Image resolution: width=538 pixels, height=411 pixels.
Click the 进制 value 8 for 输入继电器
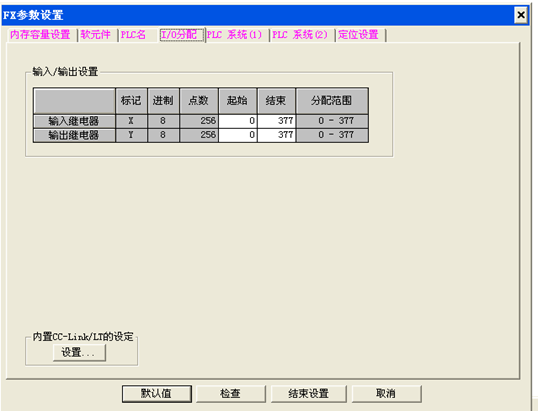163,121
